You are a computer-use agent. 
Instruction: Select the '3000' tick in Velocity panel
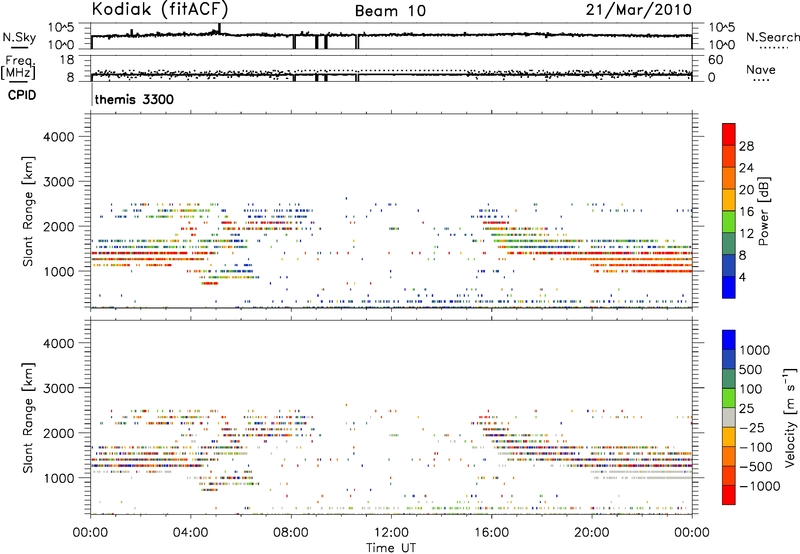coord(59,388)
